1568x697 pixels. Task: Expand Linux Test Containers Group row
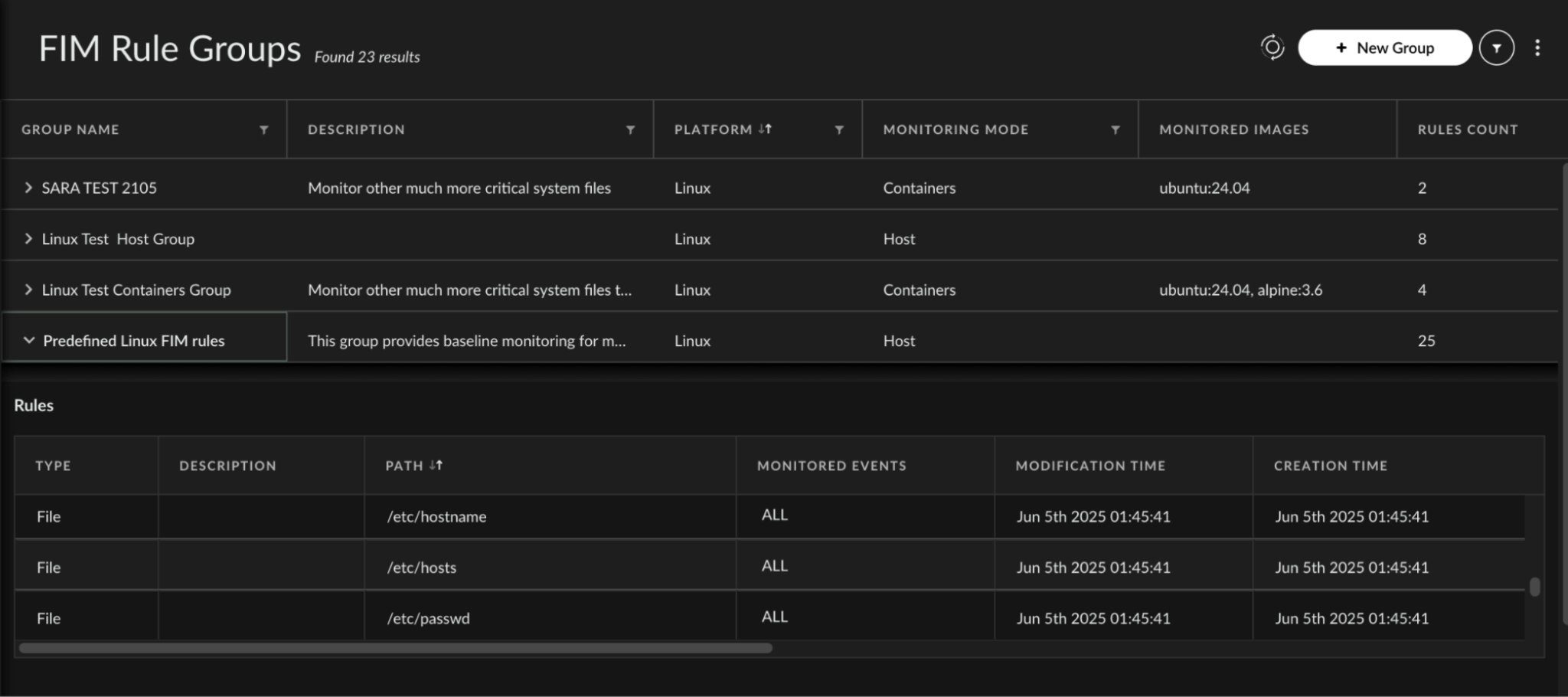pos(28,290)
